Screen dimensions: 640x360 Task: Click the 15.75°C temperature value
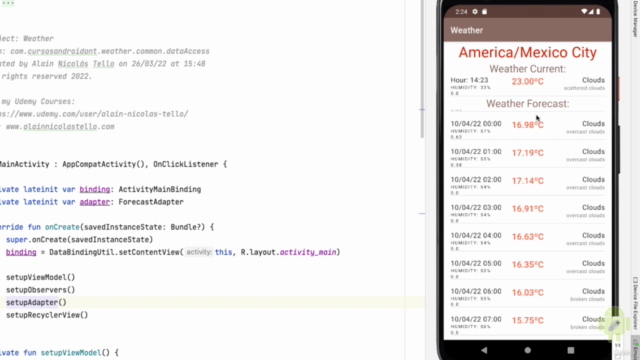(527, 320)
